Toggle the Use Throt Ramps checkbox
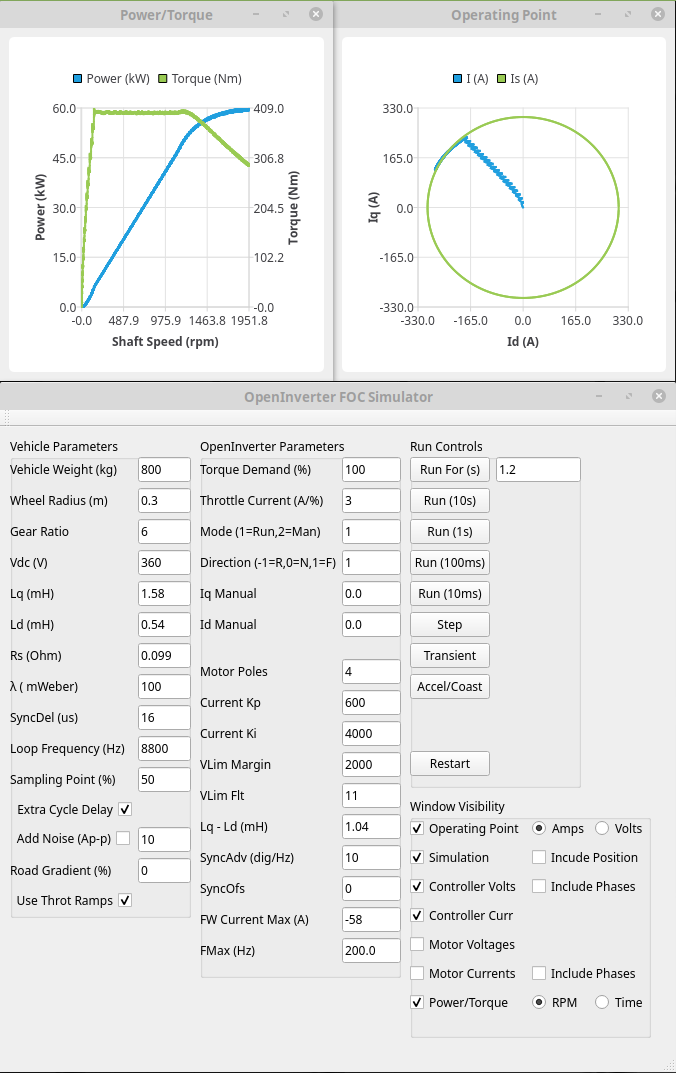Screen dimensions: 676x1073 tap(125, 901)
